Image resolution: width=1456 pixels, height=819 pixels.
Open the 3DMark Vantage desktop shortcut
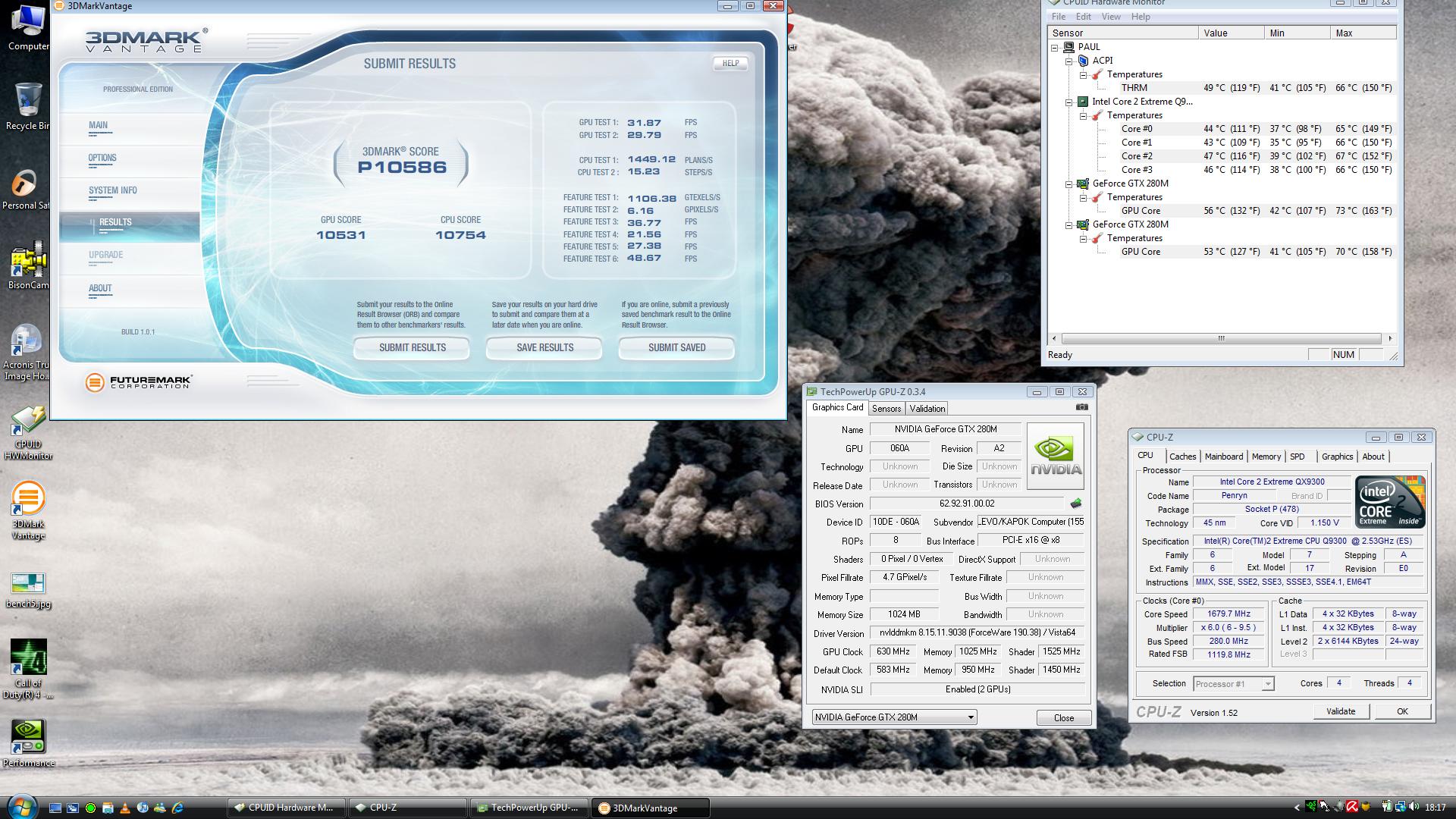tap(28, 510)
